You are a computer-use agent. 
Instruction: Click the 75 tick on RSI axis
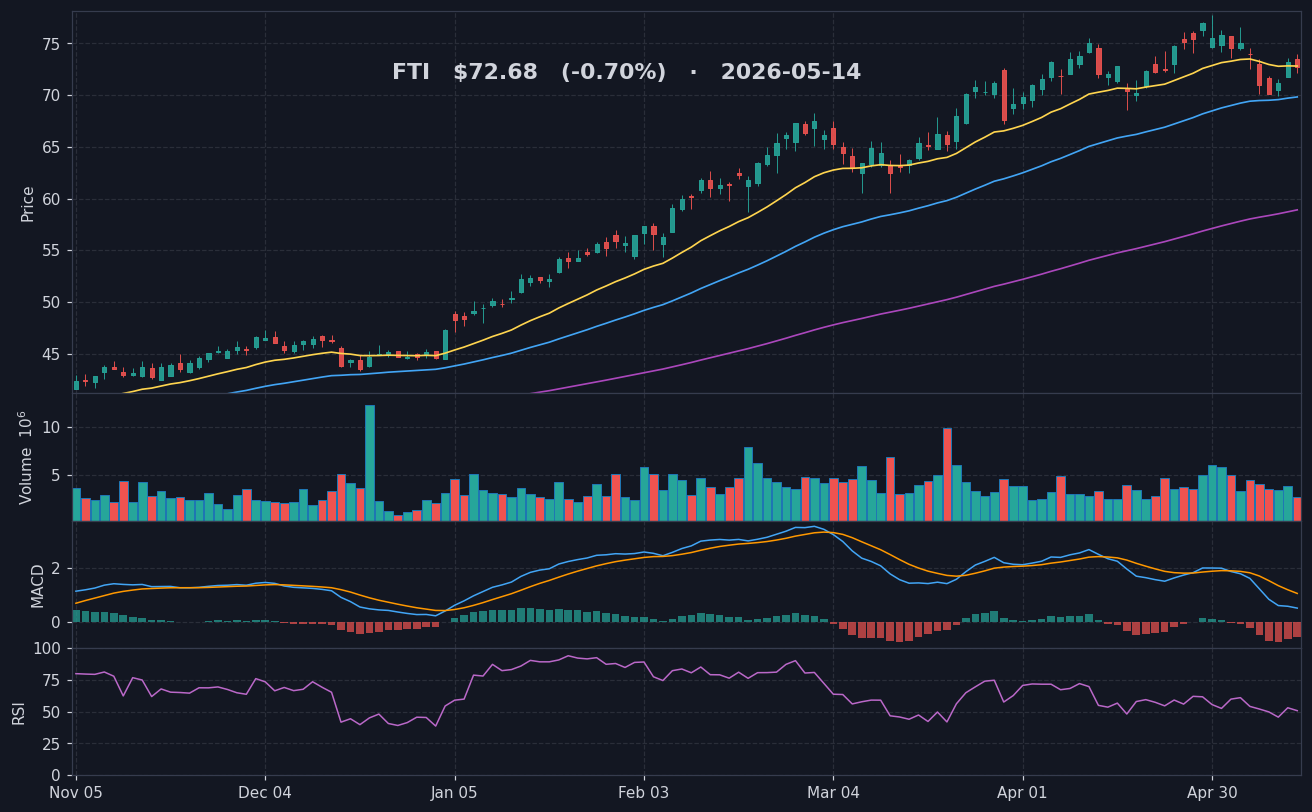point(53,681)
